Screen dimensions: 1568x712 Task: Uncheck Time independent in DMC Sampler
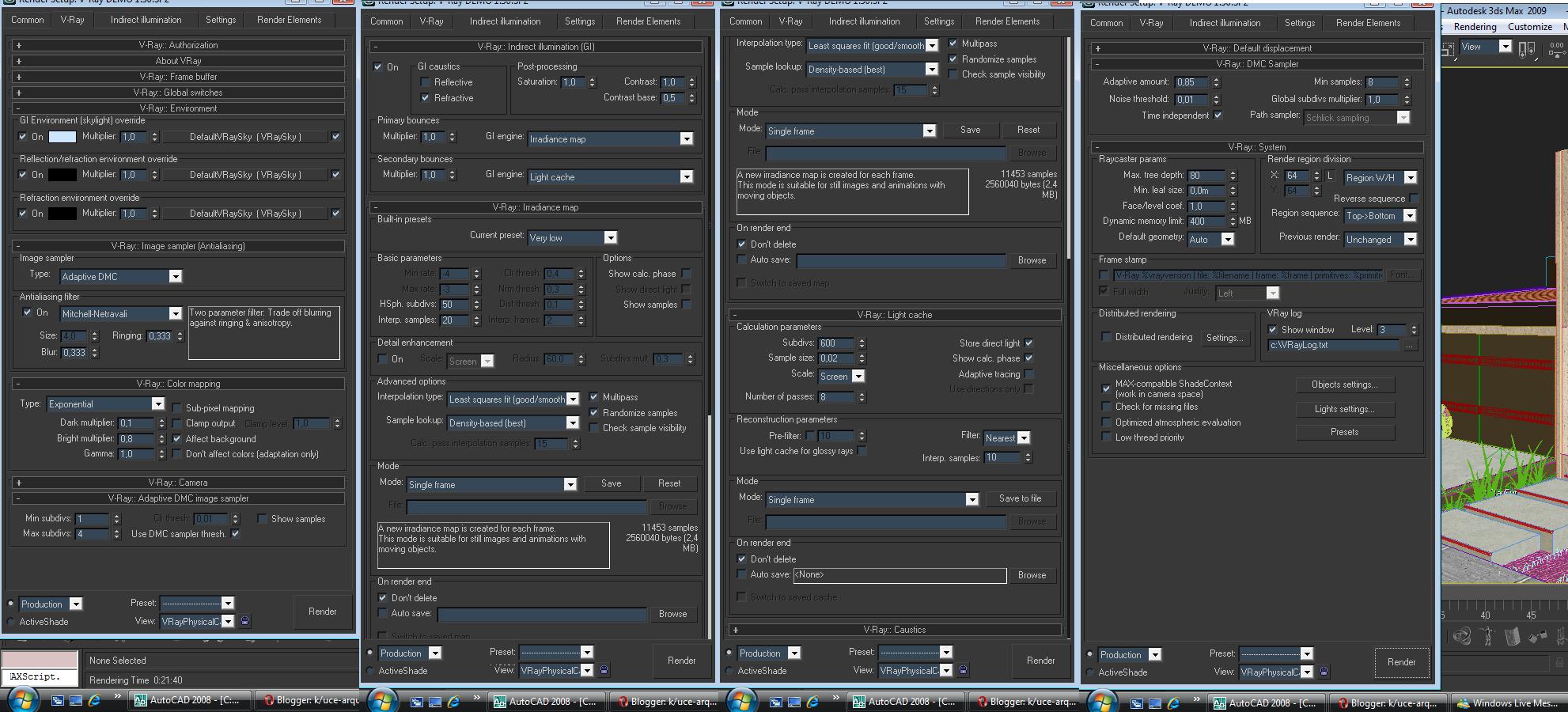1218,116
